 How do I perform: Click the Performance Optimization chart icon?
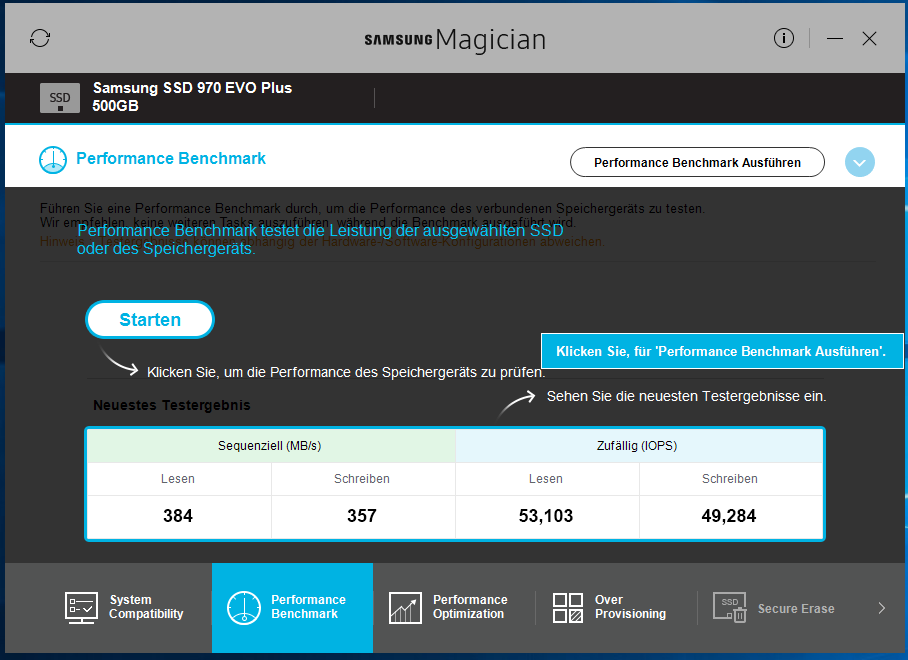point(405,607)
